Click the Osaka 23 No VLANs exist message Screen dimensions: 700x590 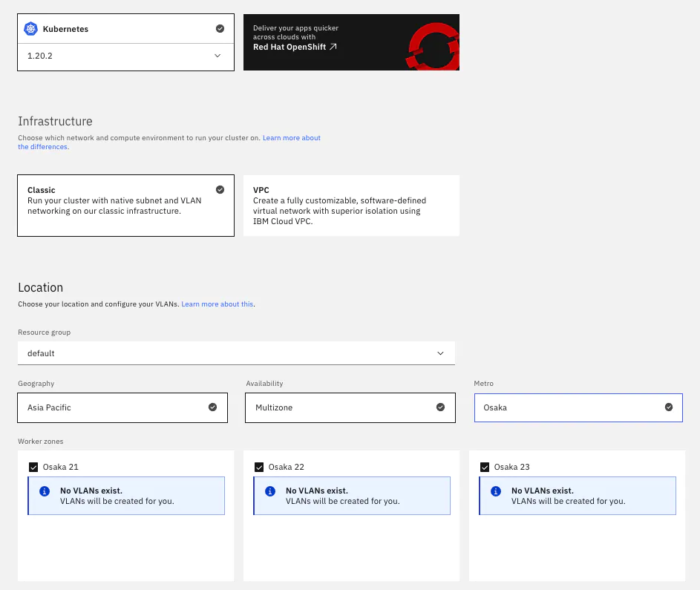pyautogui.click(x=577, y=496)
